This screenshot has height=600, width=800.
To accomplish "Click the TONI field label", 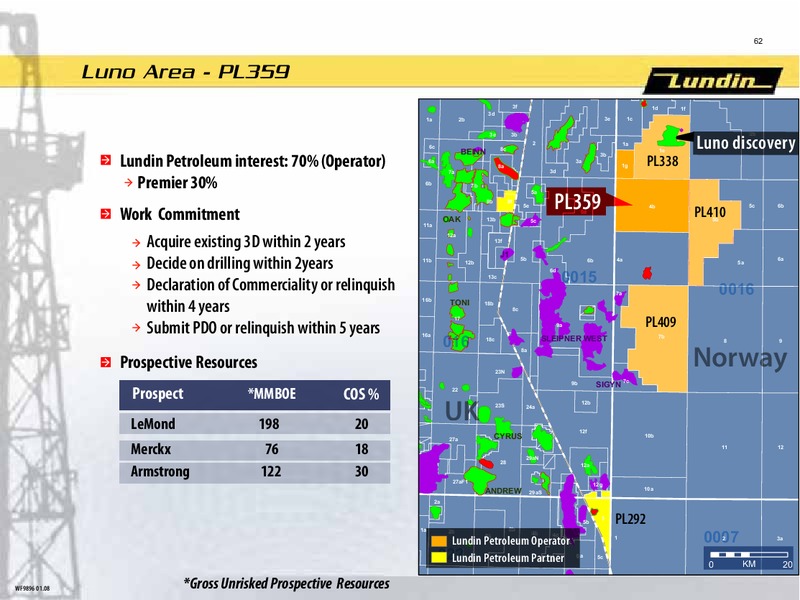I will click(460, 303).
